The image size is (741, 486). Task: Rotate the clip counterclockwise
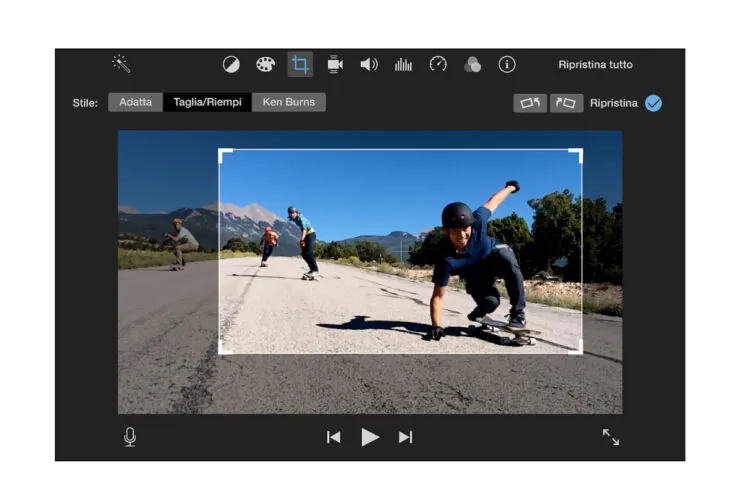(530, 103)
